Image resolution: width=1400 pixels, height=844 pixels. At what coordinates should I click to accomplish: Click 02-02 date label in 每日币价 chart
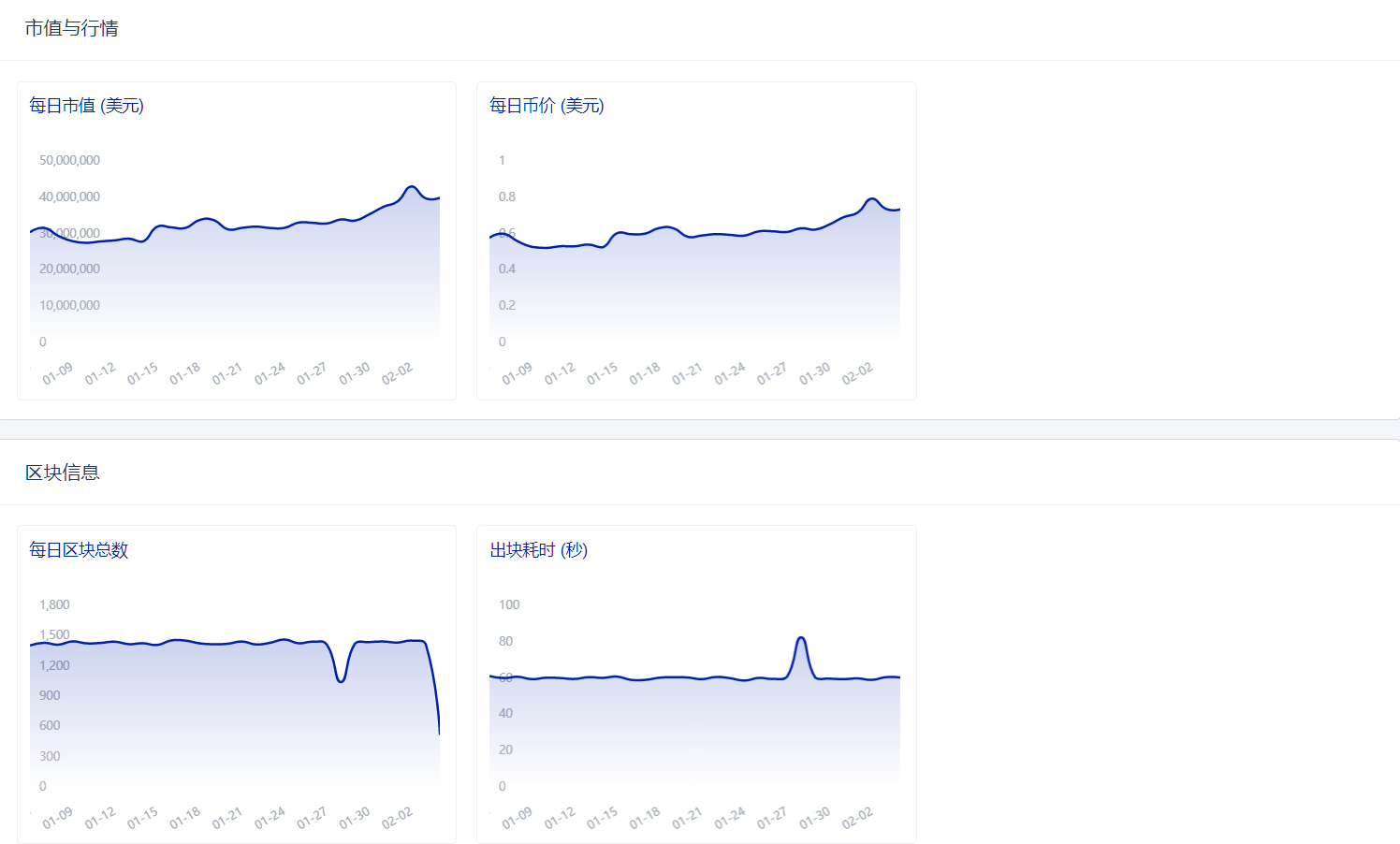coord(856,374)
